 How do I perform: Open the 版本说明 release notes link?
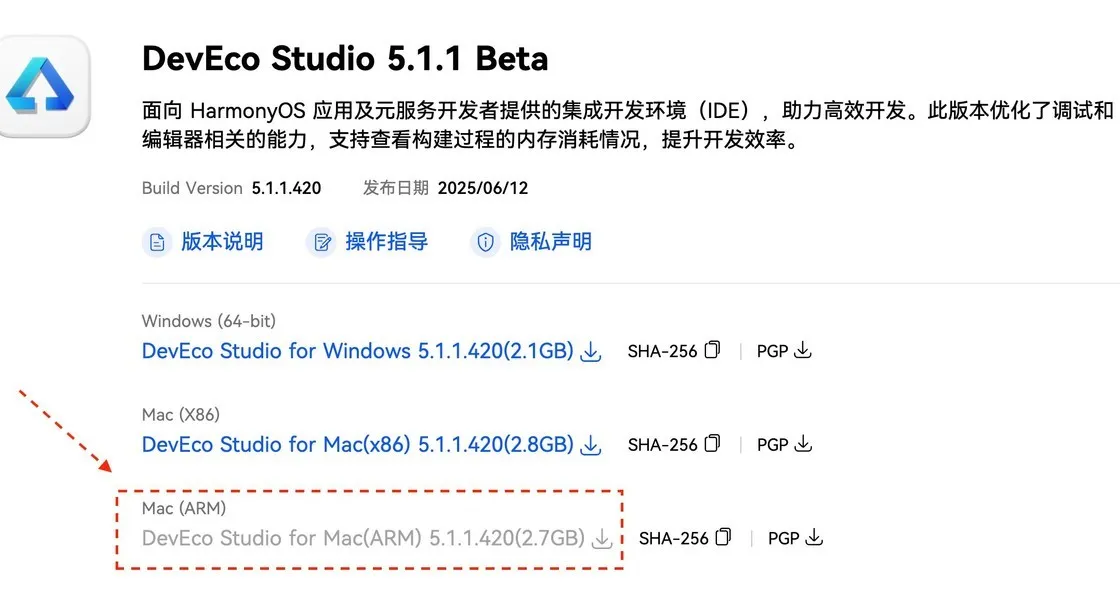pyautogui.click(x=222, y=242)
